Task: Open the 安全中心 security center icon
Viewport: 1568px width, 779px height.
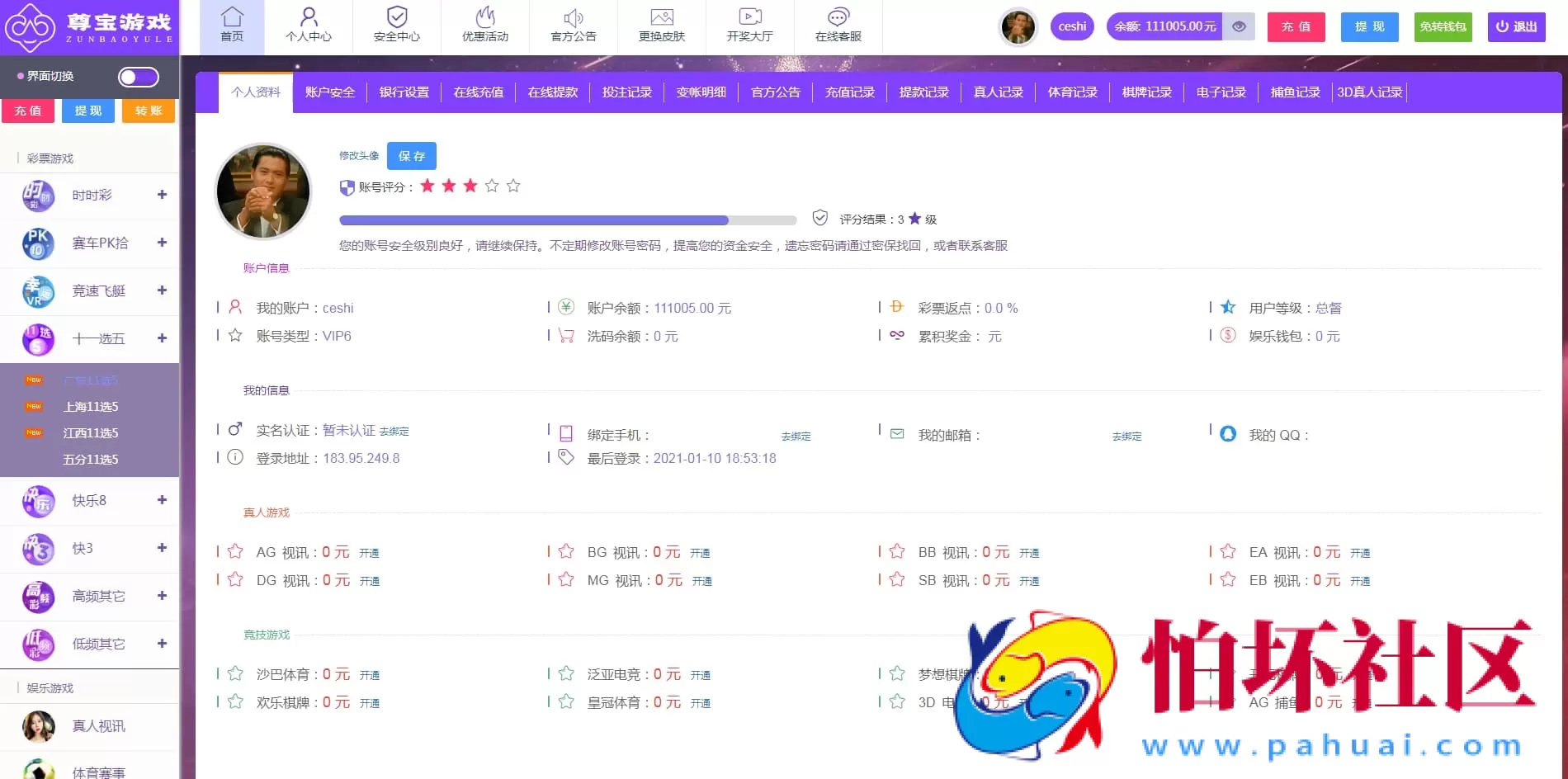Action: pos(397,25)
